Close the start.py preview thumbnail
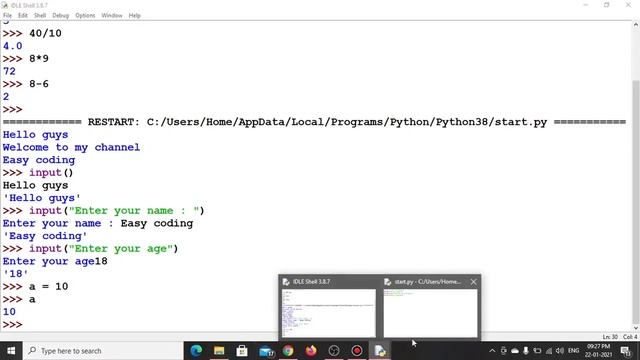Screen dimensions: 640x360 point(473,282)
